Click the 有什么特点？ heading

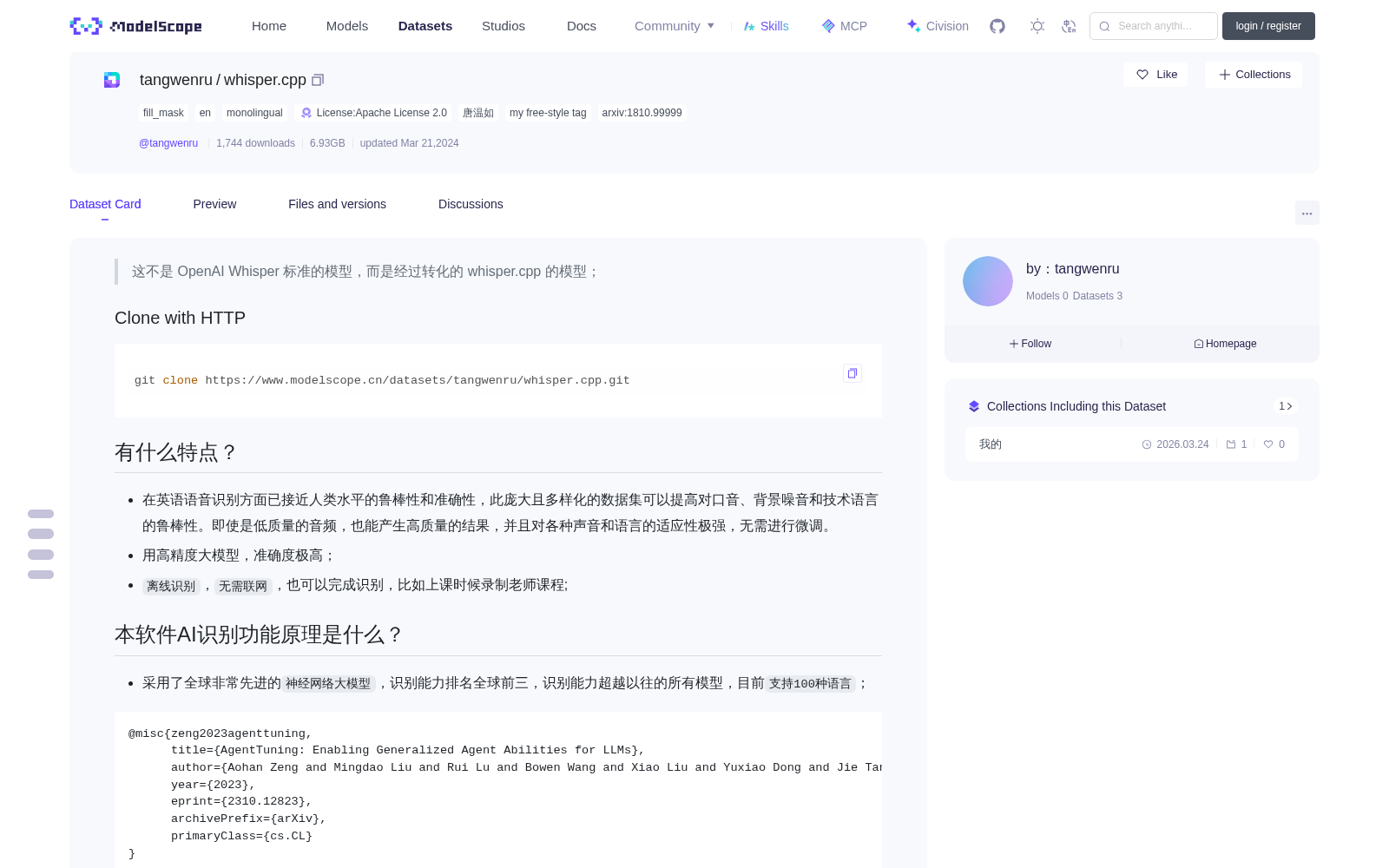176,452
